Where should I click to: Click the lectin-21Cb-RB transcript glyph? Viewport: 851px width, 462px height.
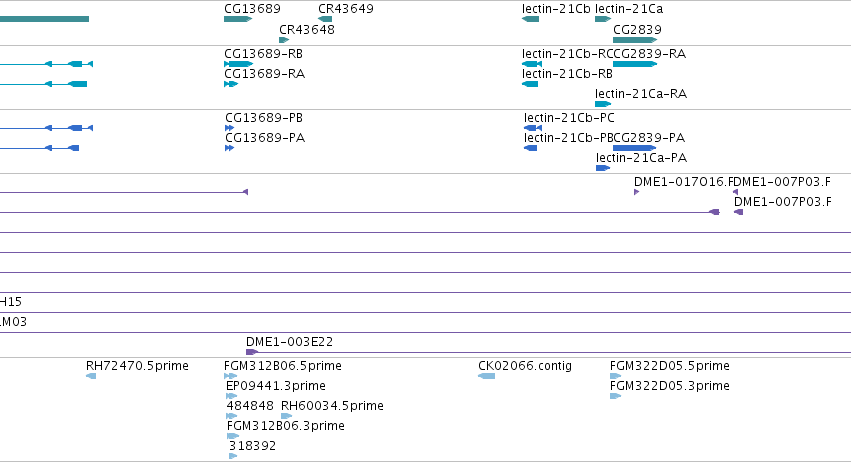click(x=530, y=84)
